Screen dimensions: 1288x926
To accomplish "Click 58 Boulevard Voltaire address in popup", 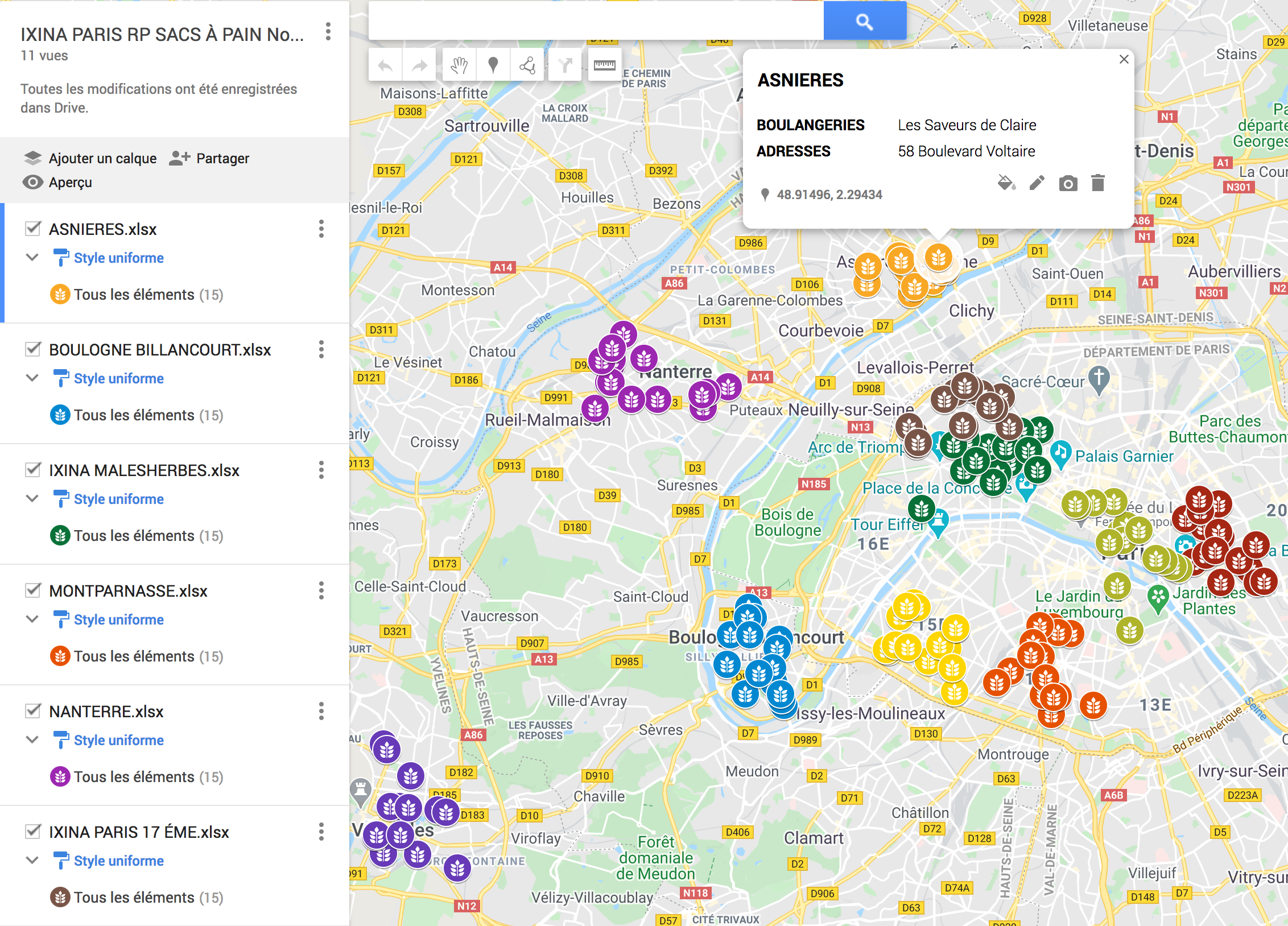I will (966, 151).
